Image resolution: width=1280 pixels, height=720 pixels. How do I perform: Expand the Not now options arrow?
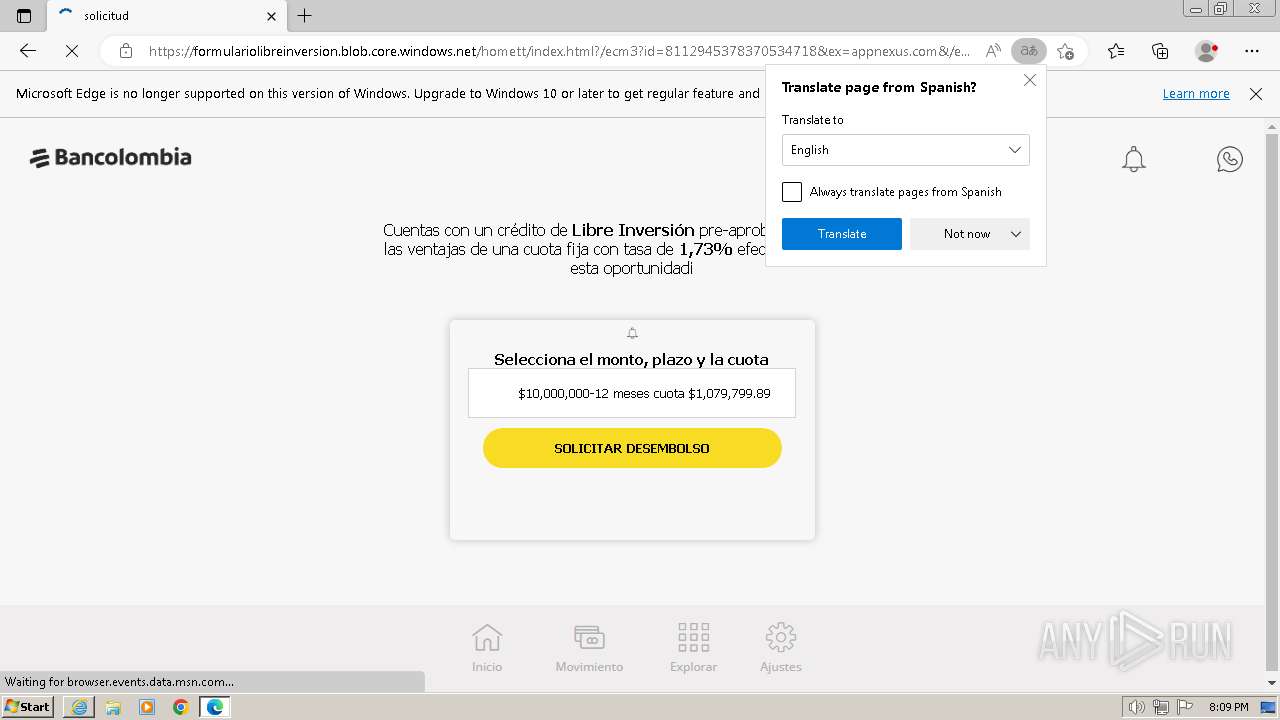(x=1016, y=234)
